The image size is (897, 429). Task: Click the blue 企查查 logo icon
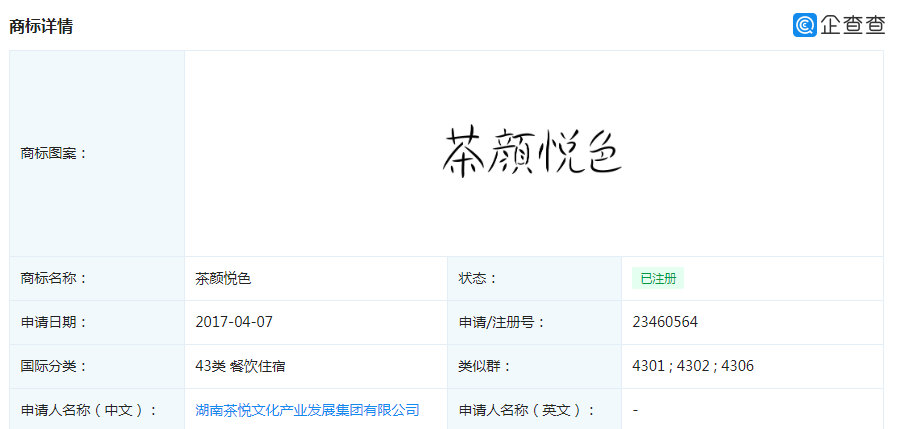coord(805,25)
